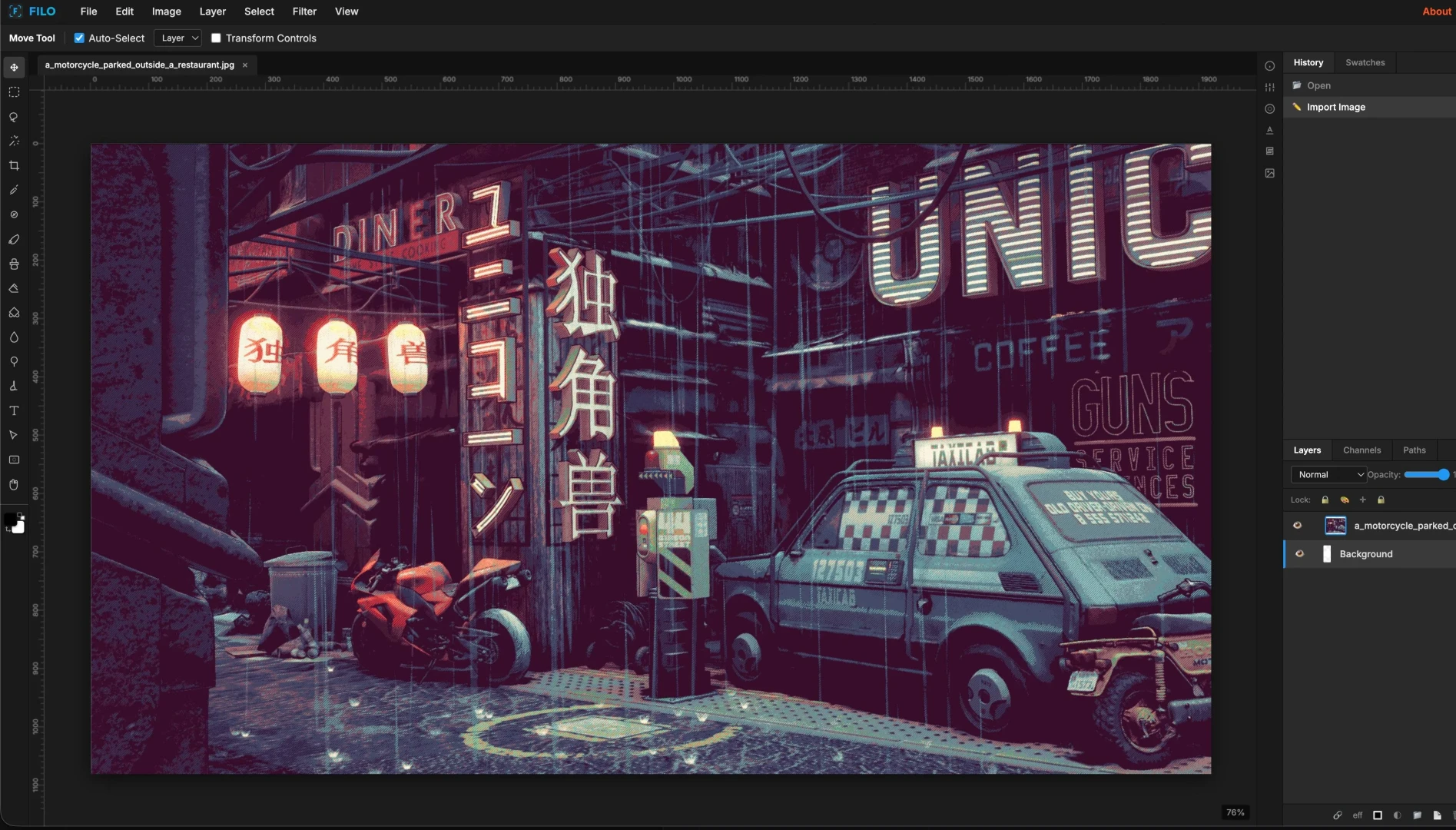The height and width of the screenshot is (830, 1456).
Task: Open the Normal blend mode dropdown
Action: click(1328, 475)
